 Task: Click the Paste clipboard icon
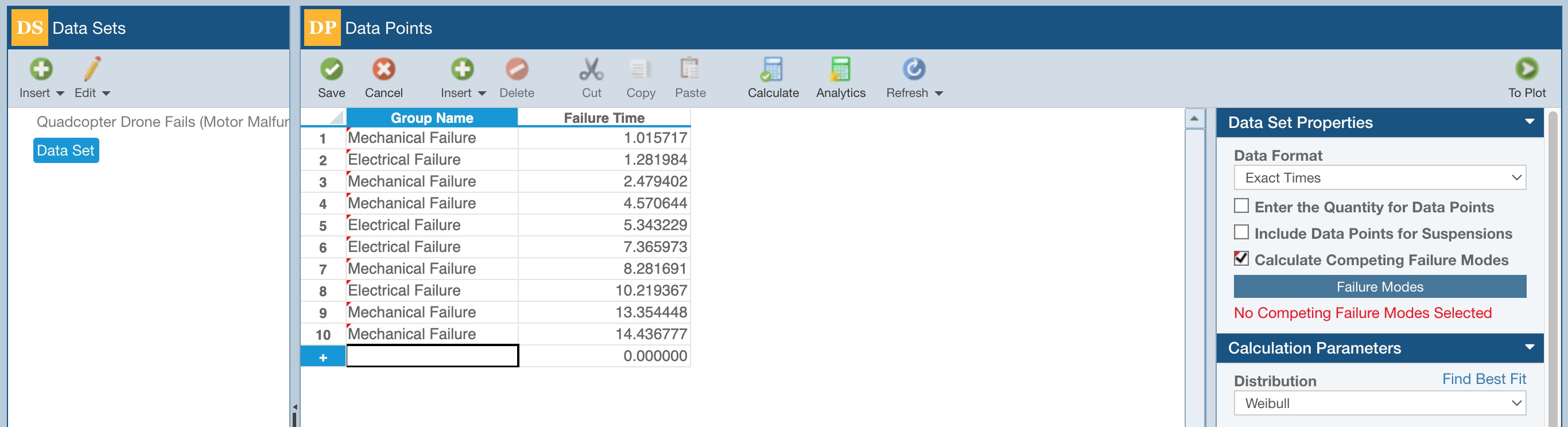(x=690, y=69)
